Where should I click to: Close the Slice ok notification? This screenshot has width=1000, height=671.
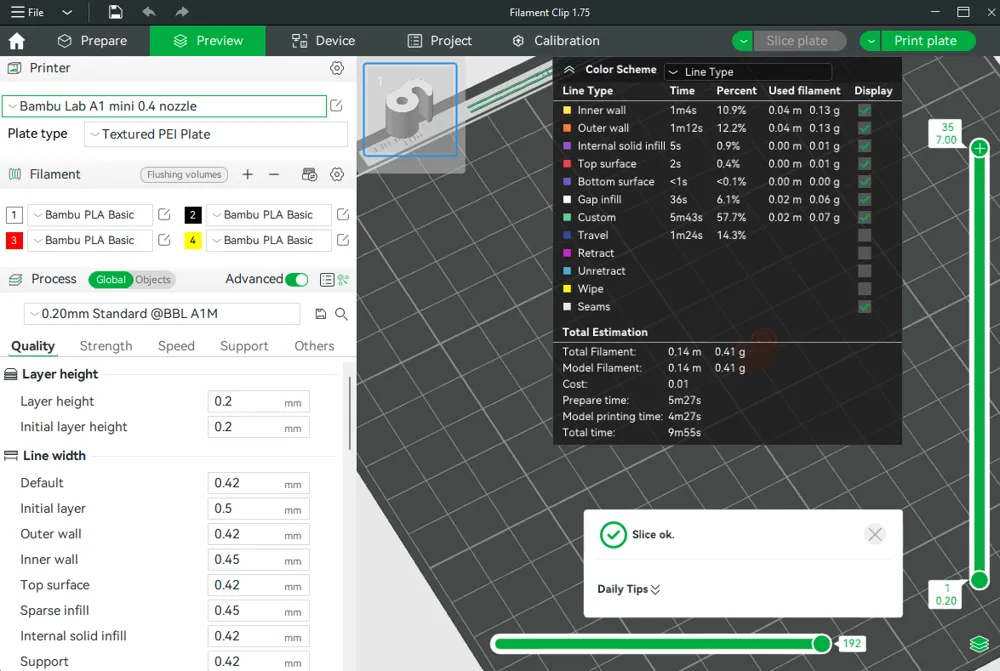(874, 535)
